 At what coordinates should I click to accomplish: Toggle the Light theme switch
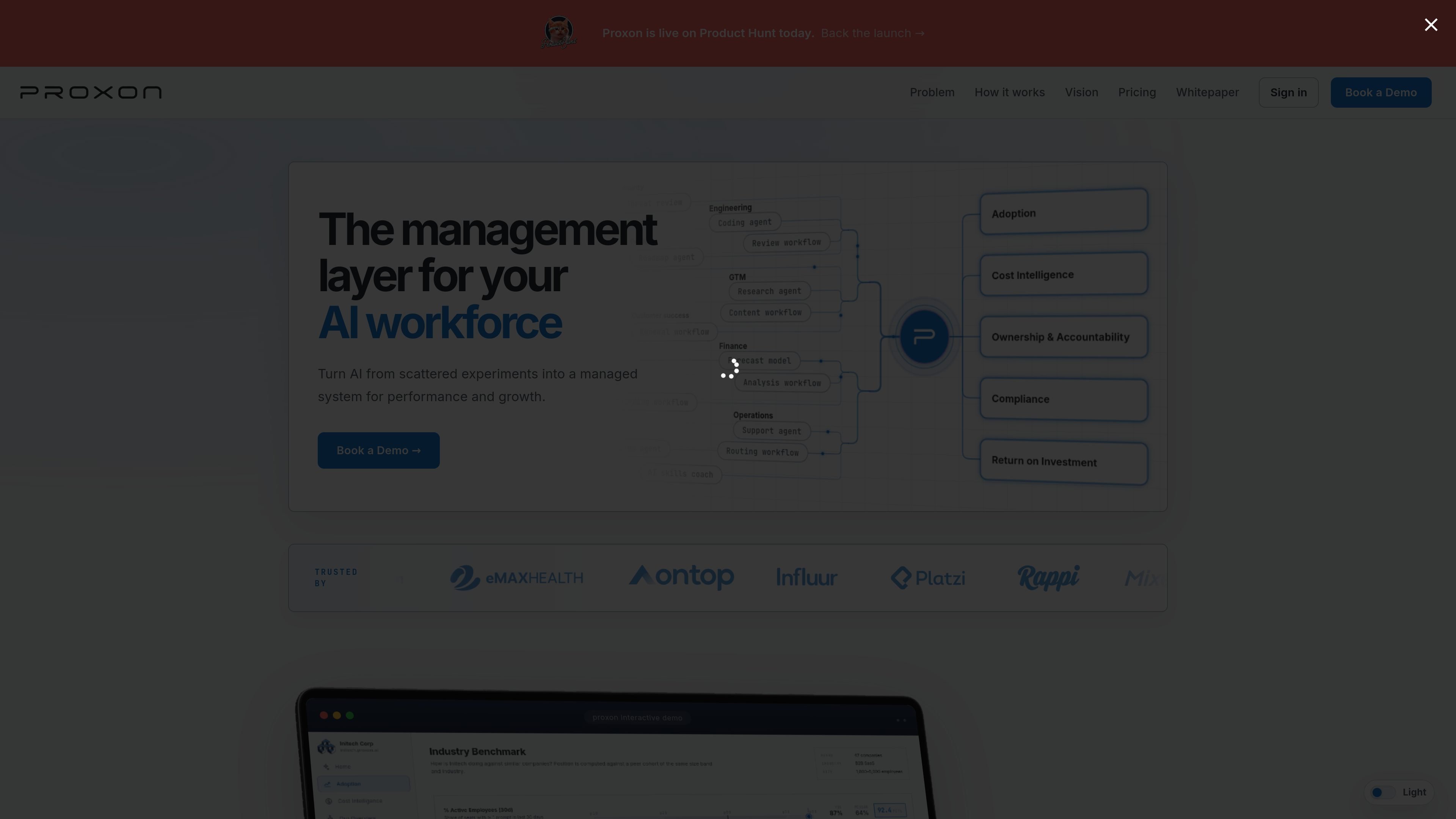(x=1382, y=792)
